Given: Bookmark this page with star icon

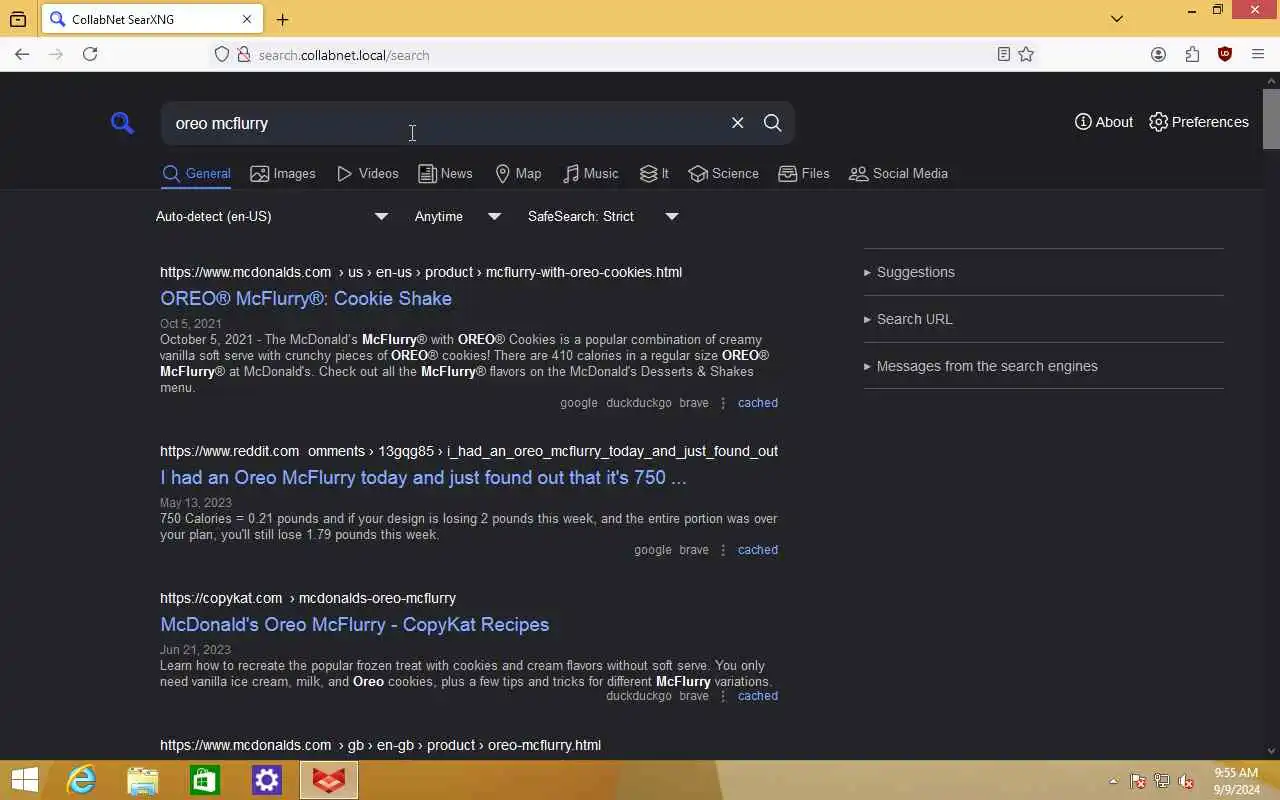Looking at the screenshot, I should pyautogui.click(x=1026, y=55).
